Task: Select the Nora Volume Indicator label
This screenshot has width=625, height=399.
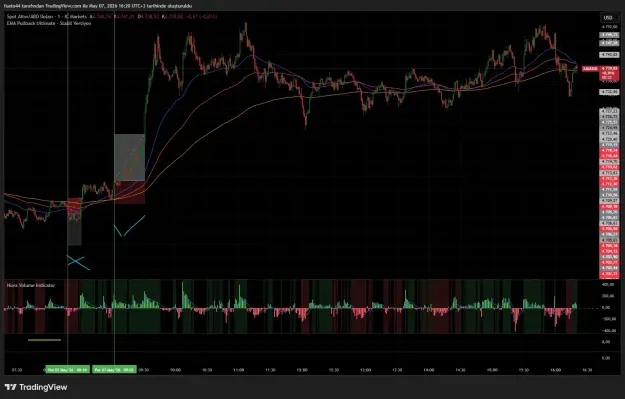Action: pyautogui.click(x=31, y=285)
